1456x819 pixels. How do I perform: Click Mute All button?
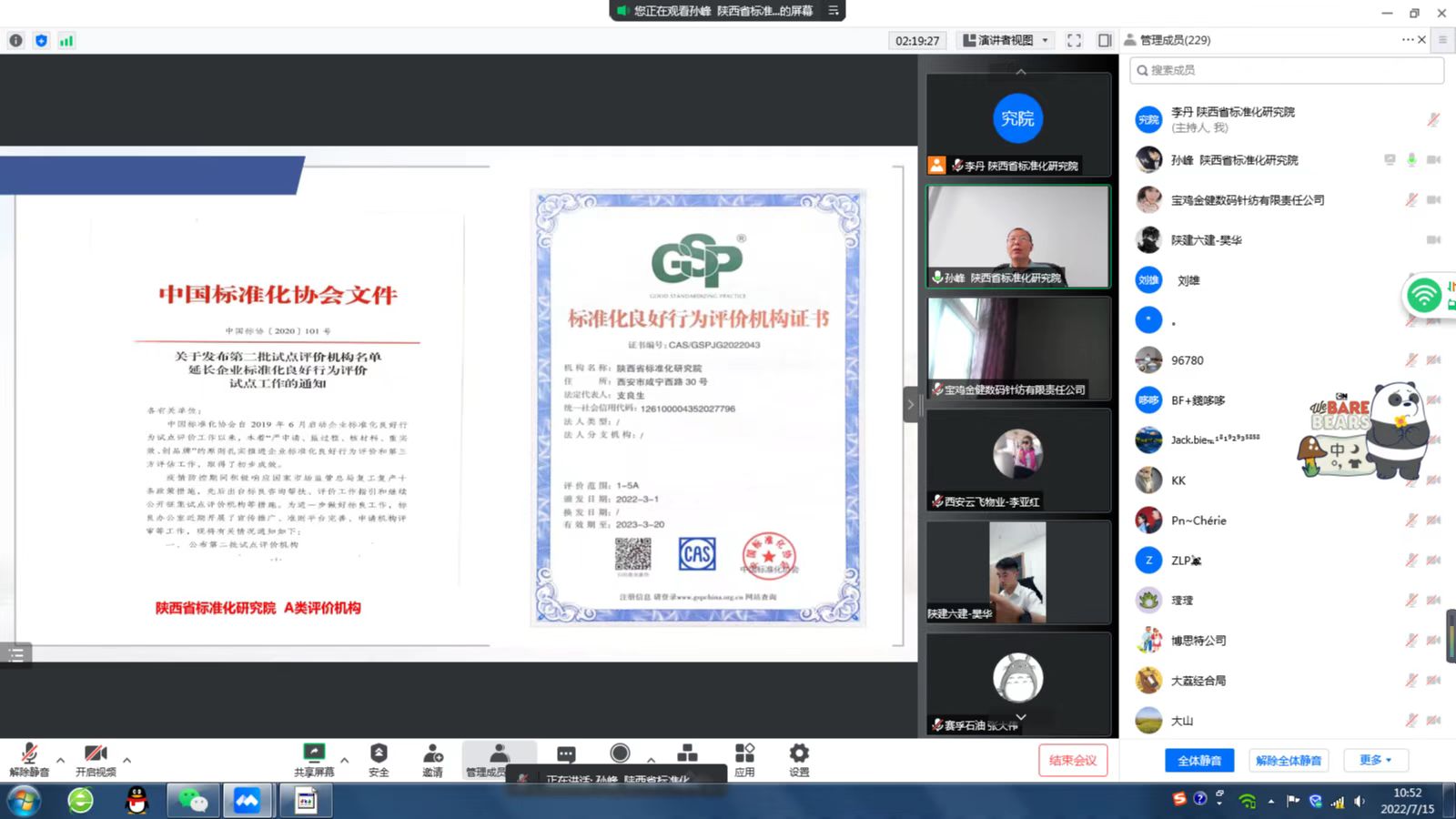[x=1198, y=760]
